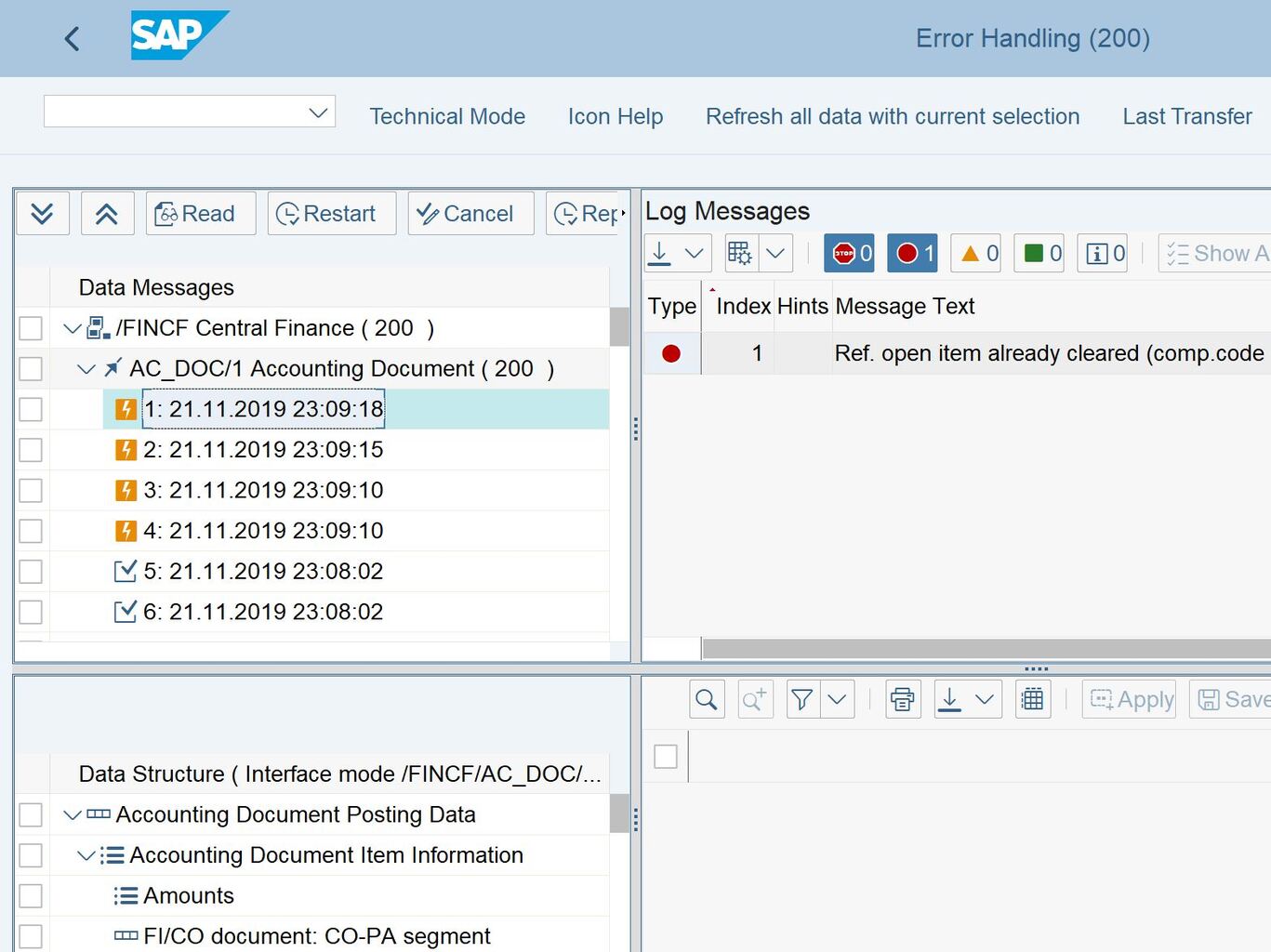Click the table layout grid icon

pos(1033,699)
